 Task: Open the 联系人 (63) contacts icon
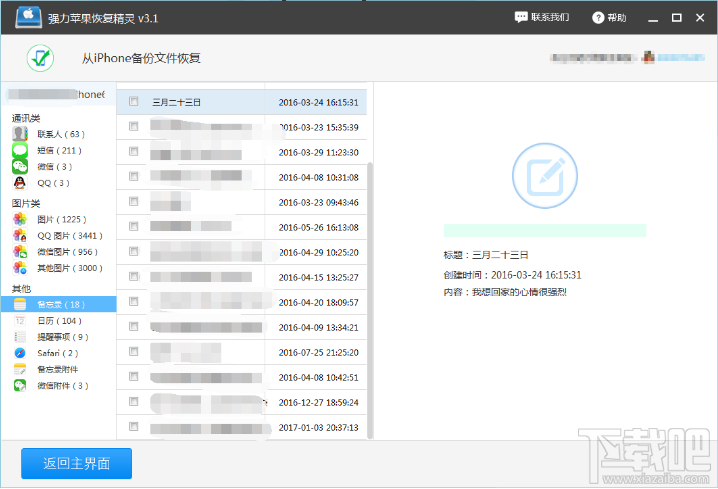[x=20, y=134]
